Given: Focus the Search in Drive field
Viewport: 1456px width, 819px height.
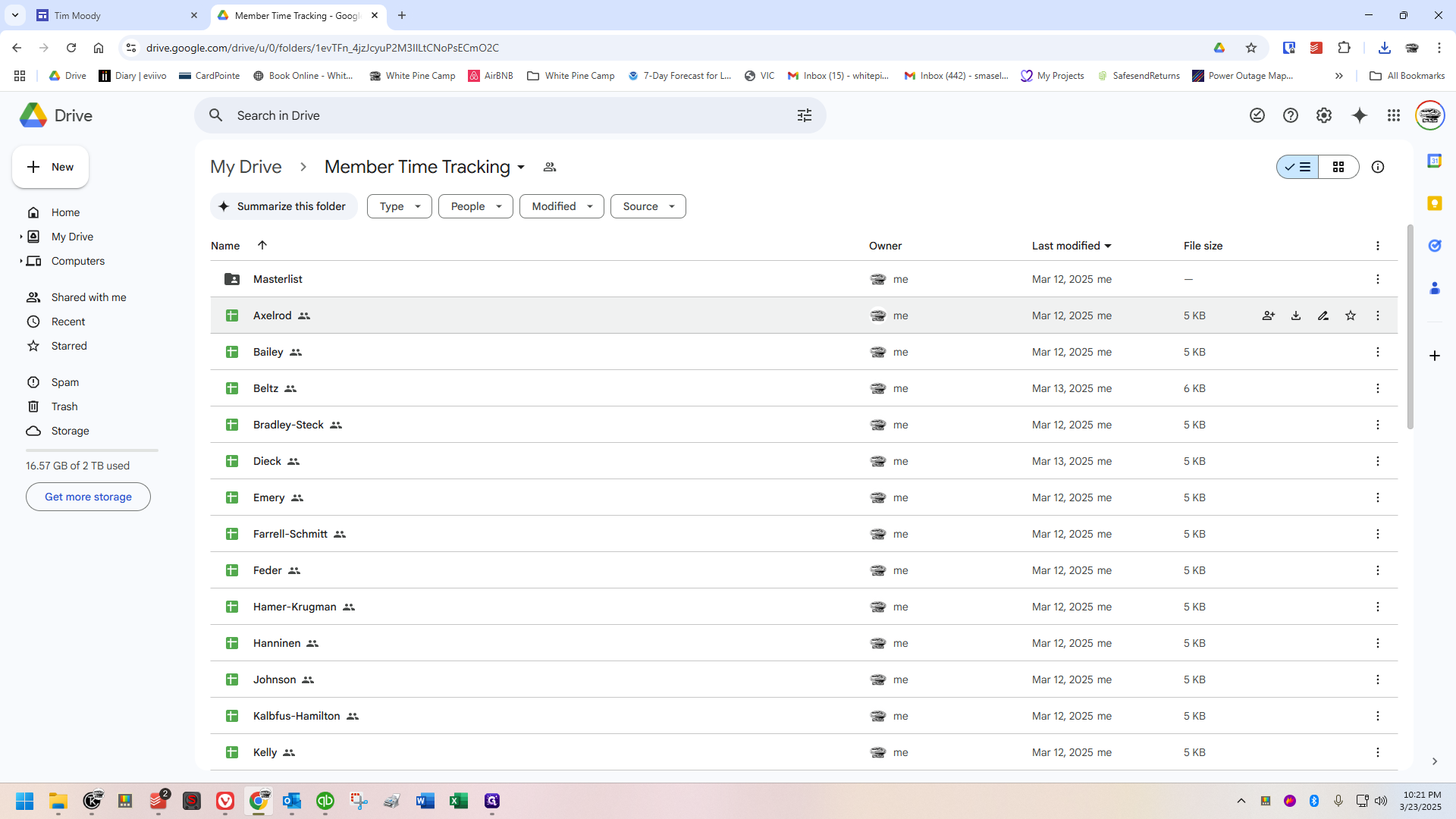Looking at the screenshot, I should coord(510,115).
